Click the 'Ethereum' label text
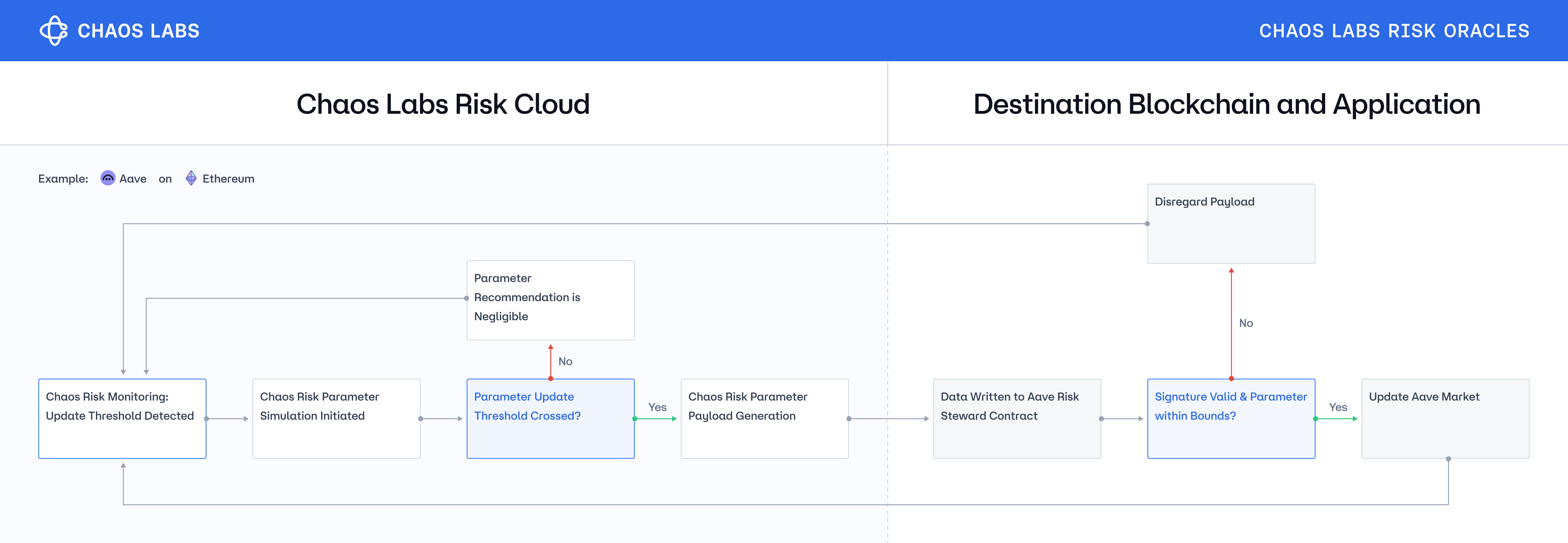 pos(228,179)
